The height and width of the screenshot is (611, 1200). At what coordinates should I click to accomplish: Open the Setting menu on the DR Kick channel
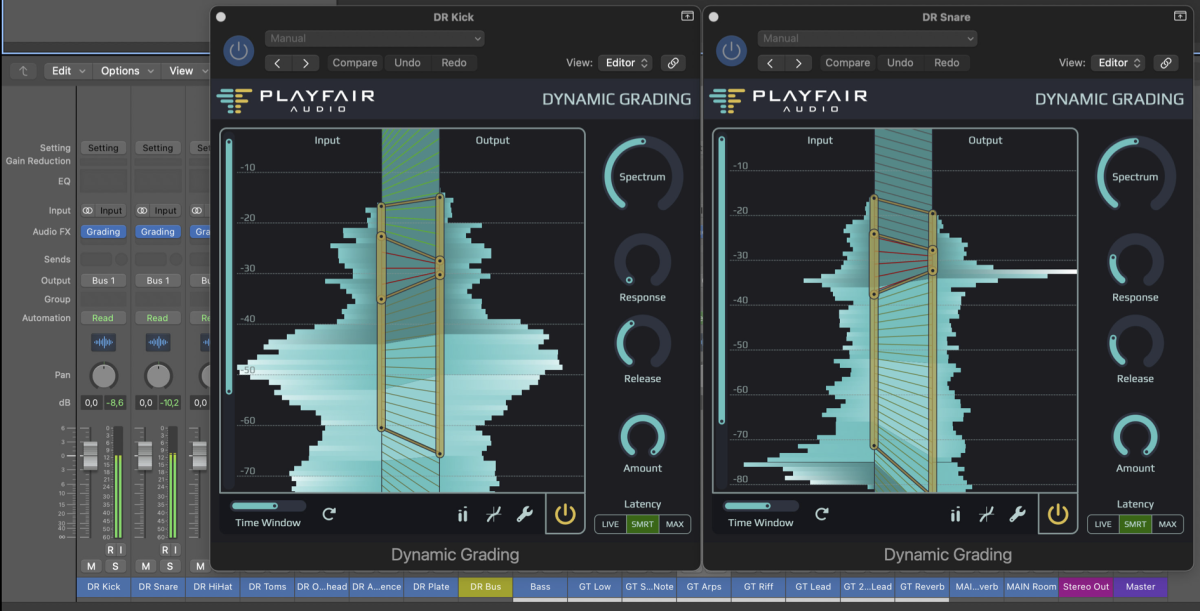point(103,148)
